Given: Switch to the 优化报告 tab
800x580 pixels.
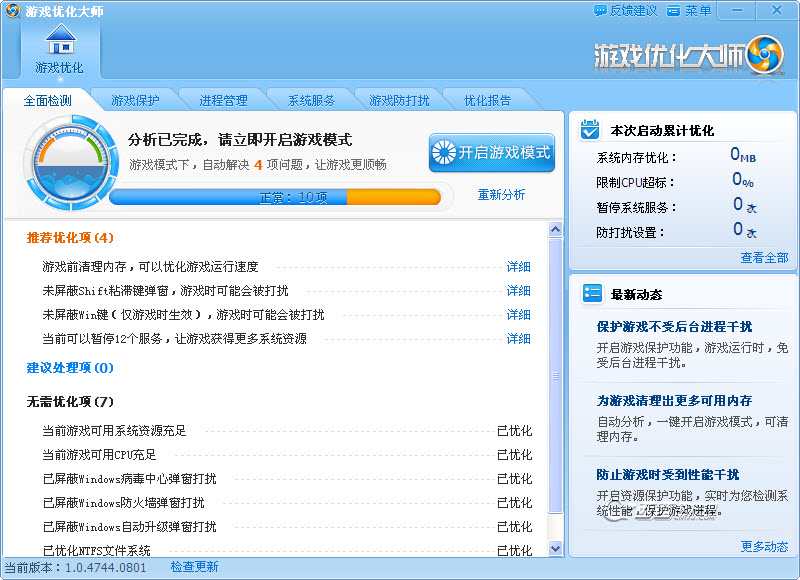Looking at the screenshot, I should click(x=487, y=100).
